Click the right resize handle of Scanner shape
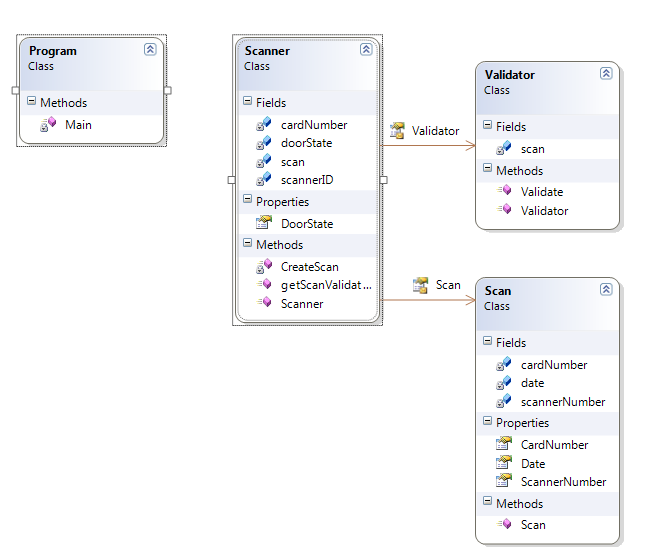The image size is (660, 555). pos(384,180)
